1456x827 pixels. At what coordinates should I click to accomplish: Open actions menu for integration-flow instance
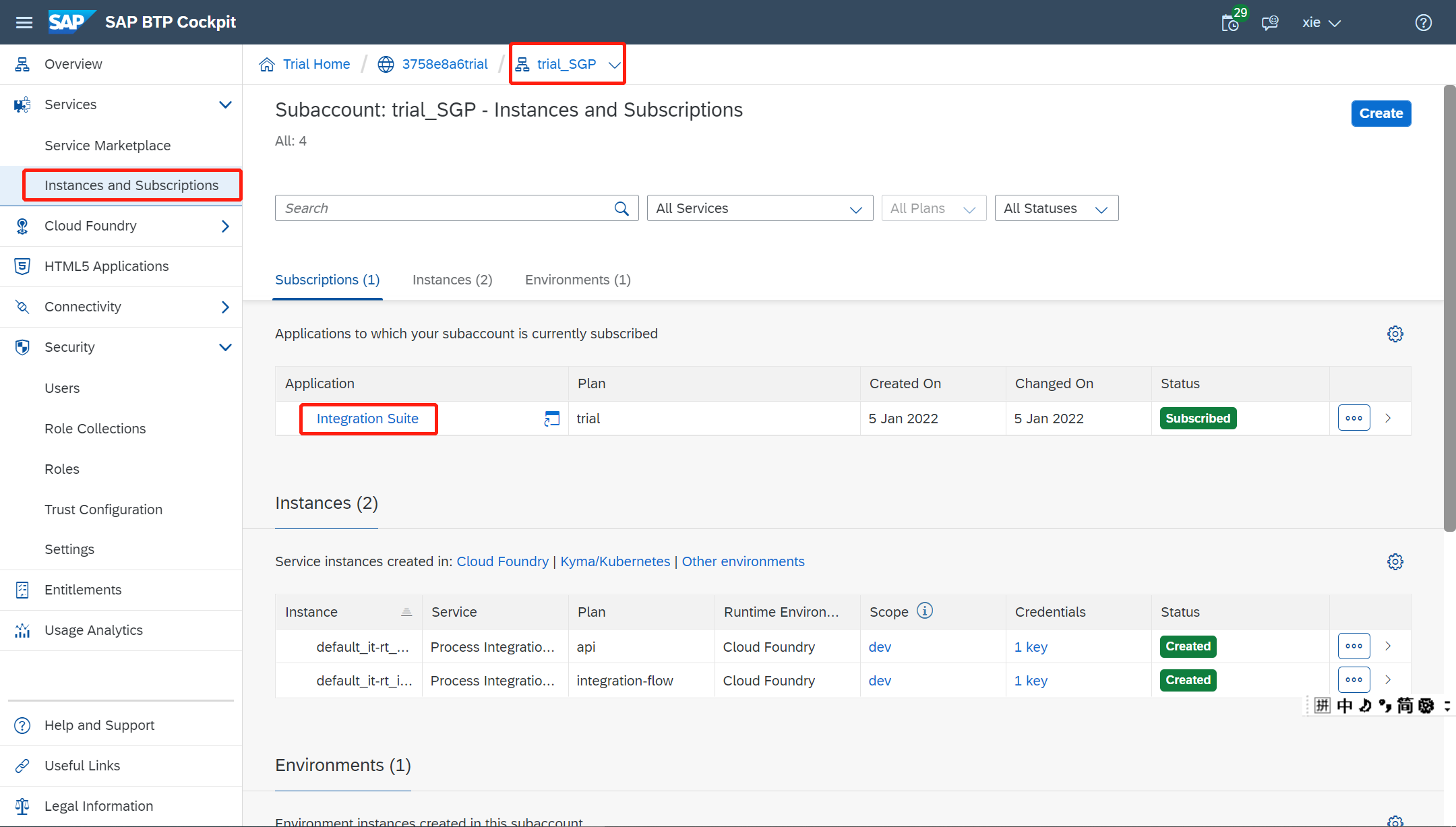pos(1354,679)
